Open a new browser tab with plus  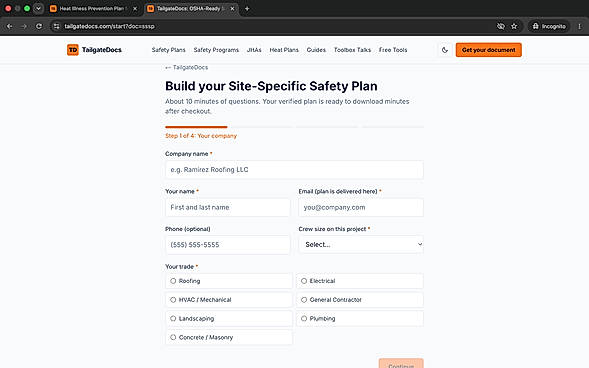point(247,9)
